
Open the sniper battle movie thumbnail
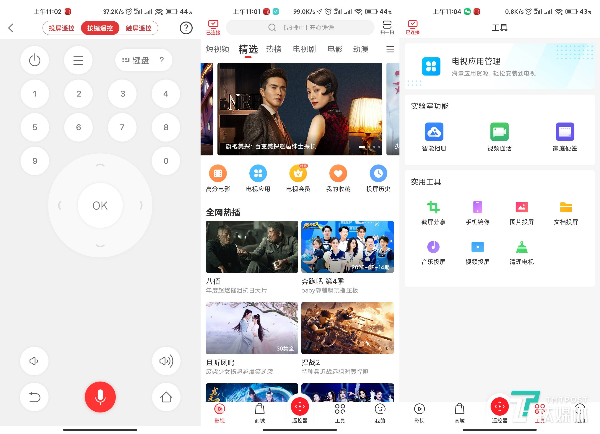(x=347, y=328)
